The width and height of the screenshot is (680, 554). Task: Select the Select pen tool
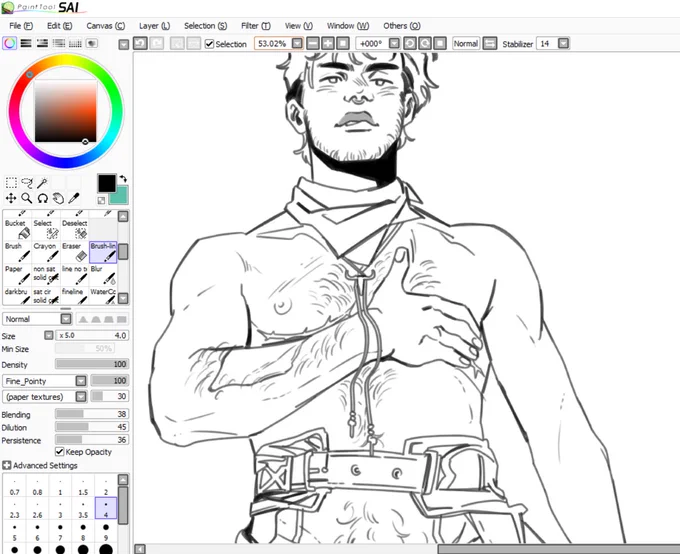pyautogui.click(x=46, y=229)
